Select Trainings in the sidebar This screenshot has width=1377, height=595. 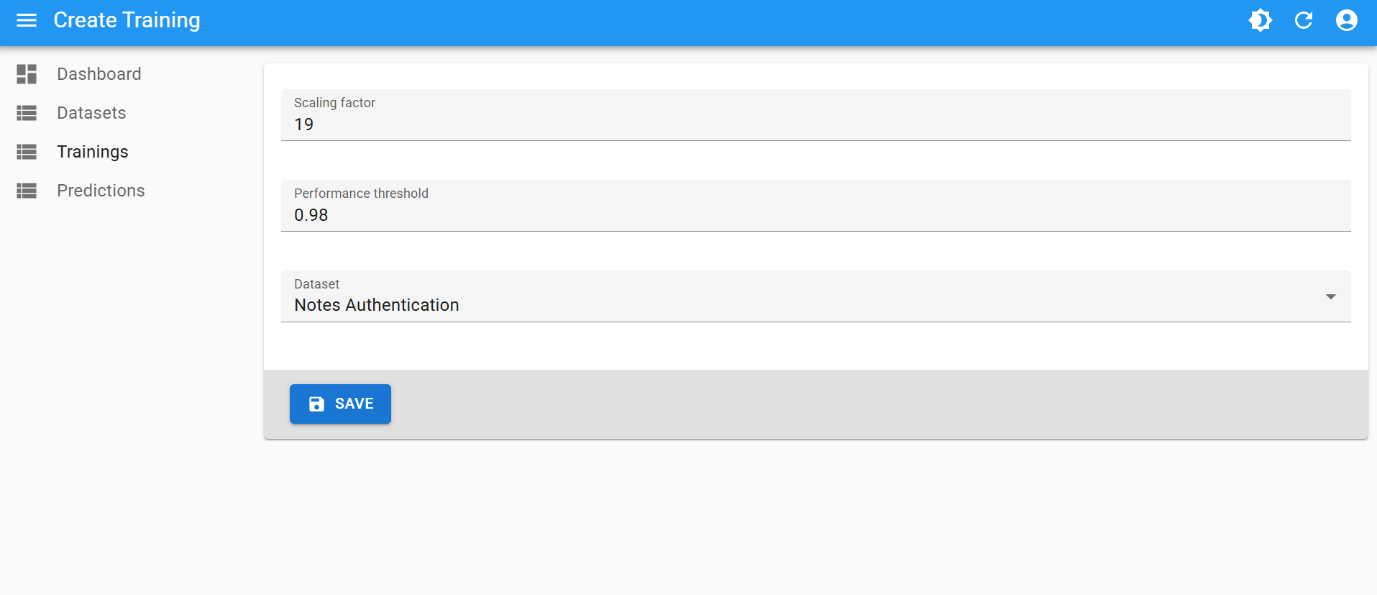click(x=92, y=152)
